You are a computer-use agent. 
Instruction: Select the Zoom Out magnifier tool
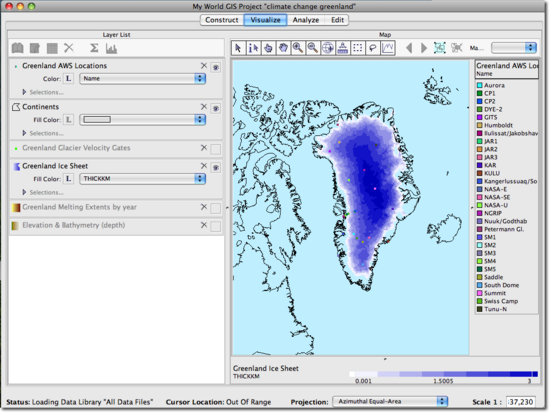pyautogui.click(x=313, y=48)
